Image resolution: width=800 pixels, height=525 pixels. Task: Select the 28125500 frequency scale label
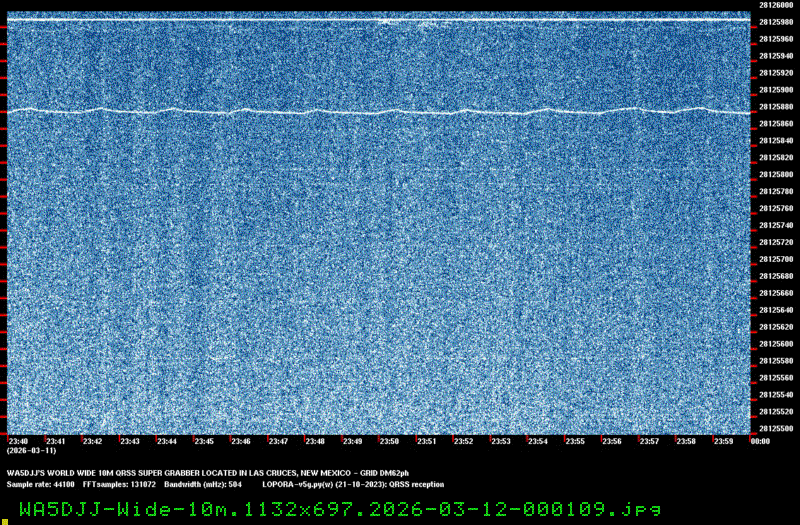[x=776, y=428]
